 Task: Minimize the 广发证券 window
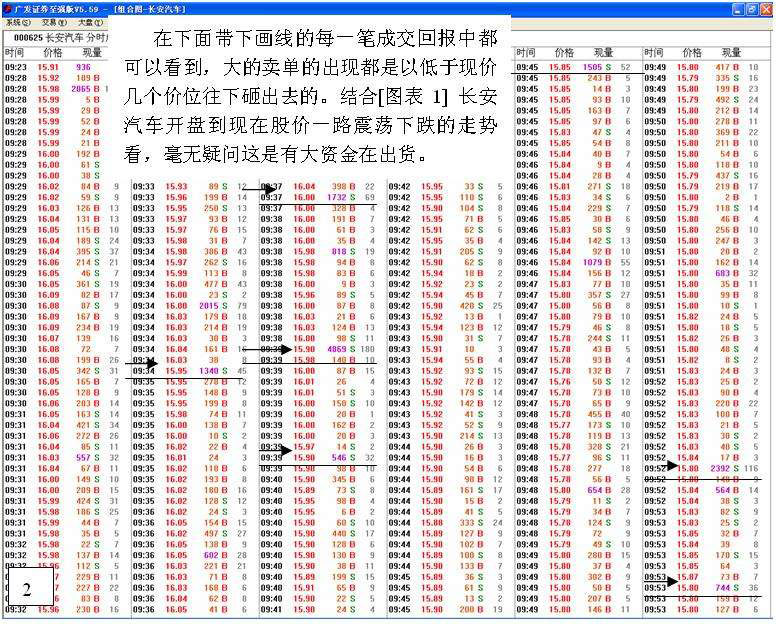coord(737,9)
